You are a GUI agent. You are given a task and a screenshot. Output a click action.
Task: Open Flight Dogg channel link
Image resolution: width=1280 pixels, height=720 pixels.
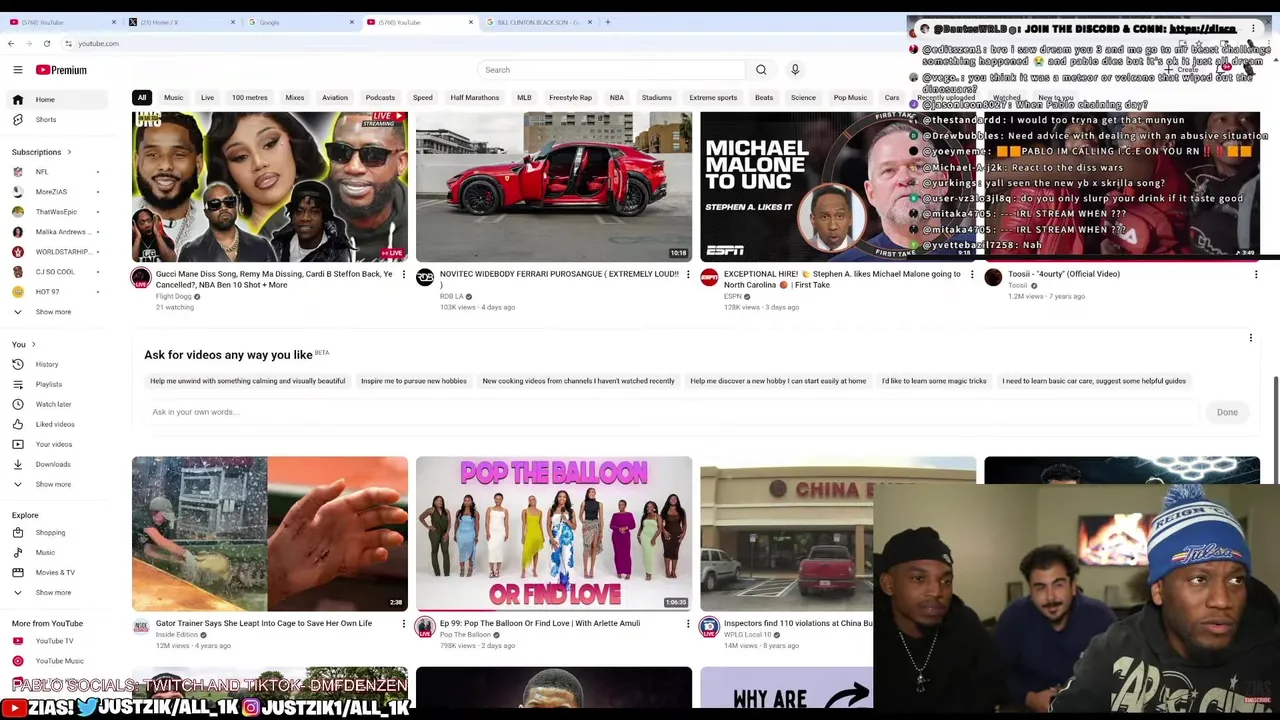173,296
